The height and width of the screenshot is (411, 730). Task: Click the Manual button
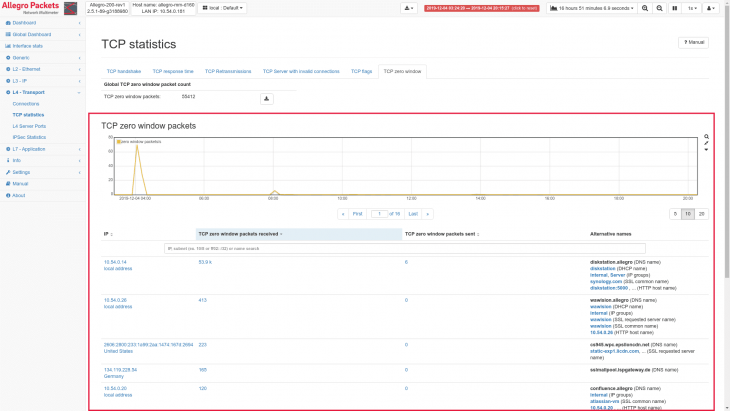(694, 43)
